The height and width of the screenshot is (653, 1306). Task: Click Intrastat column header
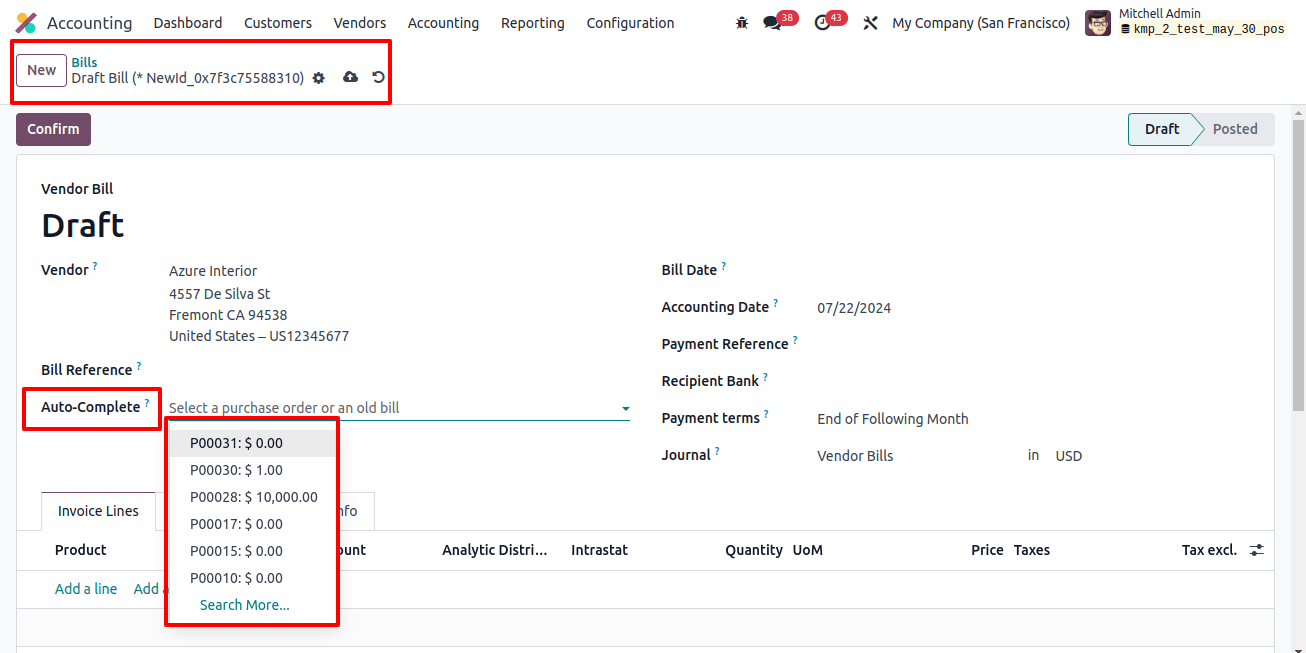click(599, 550)
